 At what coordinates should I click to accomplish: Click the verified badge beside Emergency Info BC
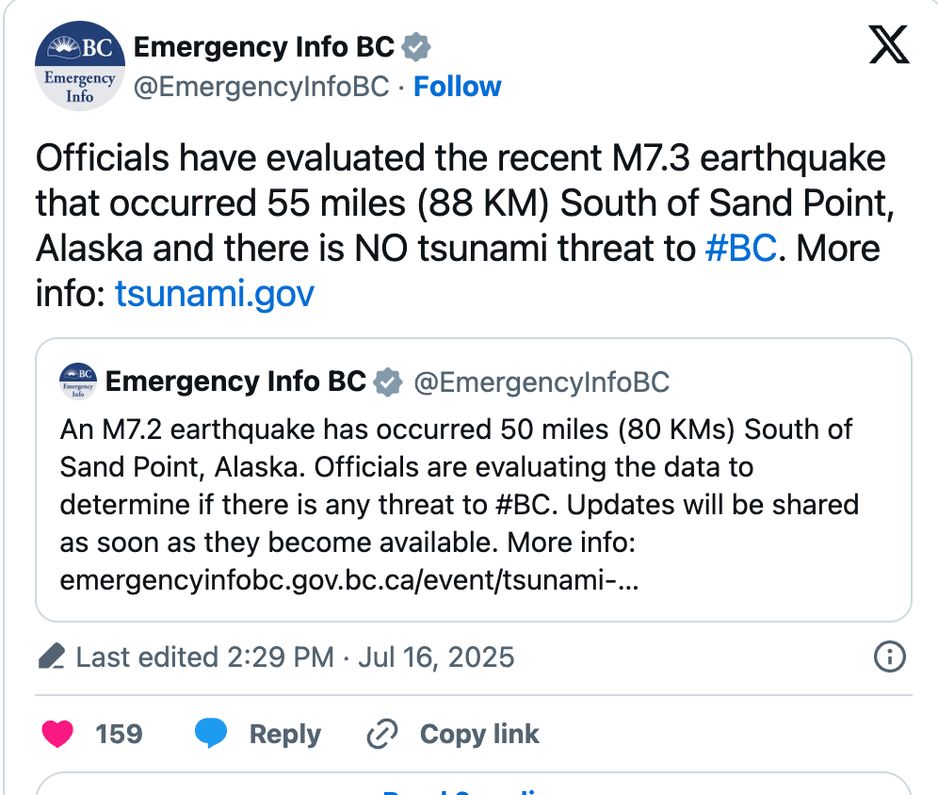click(416, 47)
